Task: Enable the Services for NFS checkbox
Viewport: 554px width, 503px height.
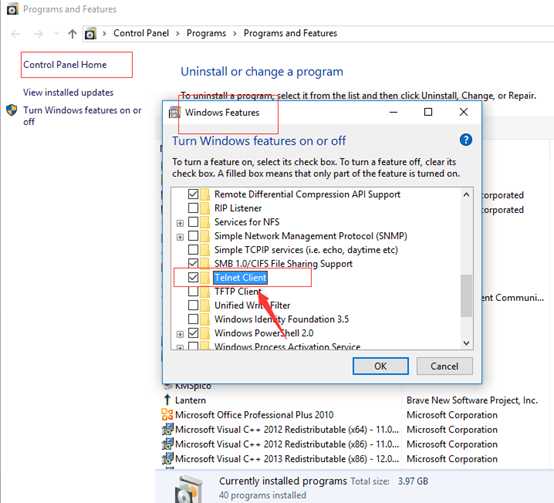Action: [x=193, y=222]
